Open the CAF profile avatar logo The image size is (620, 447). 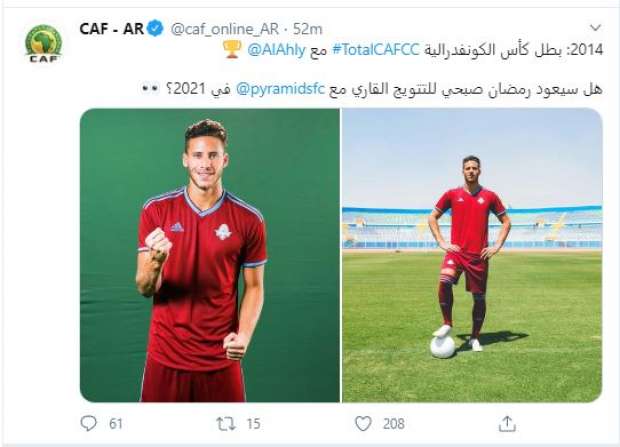[43, 44]
